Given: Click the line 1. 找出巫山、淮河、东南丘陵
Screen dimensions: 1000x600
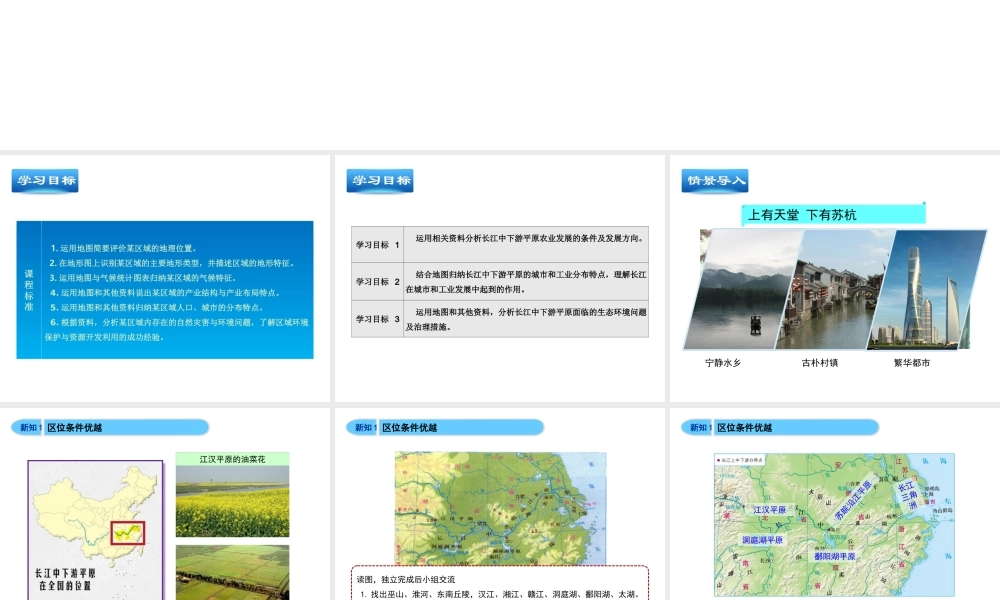Looking at the screenshot, I should (500, 594).
